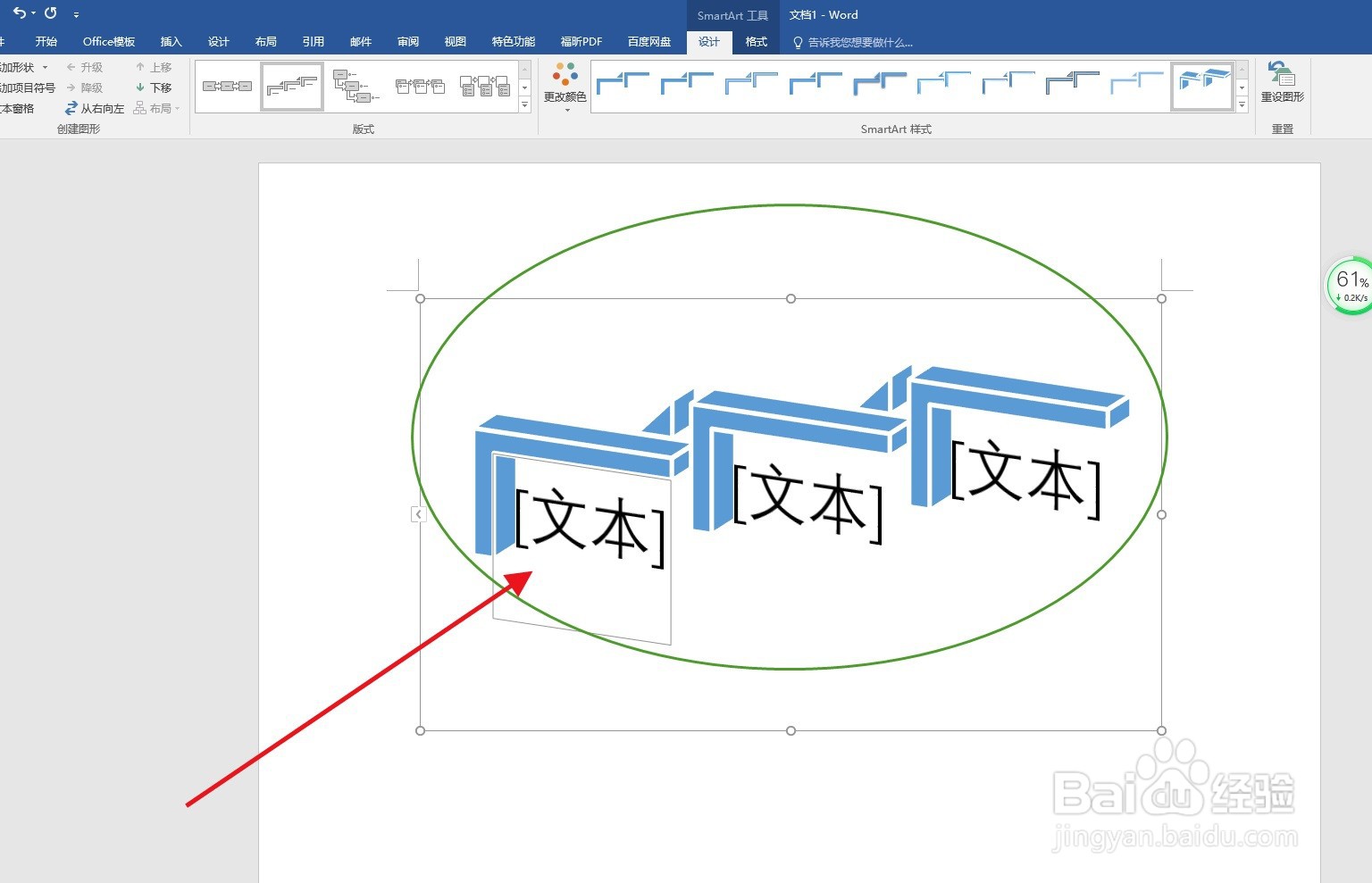This screenshot has height=883, width=1372.
Task: Open the 福昕PDF tab
Action: 581,42
